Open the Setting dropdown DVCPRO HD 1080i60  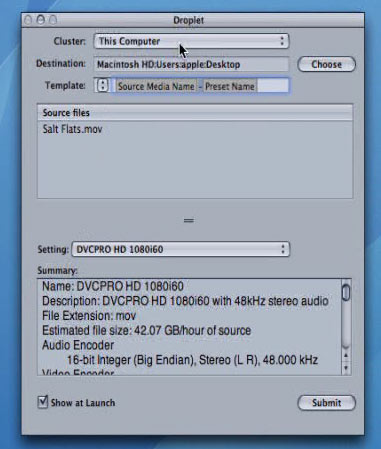(x=181, y=249)
